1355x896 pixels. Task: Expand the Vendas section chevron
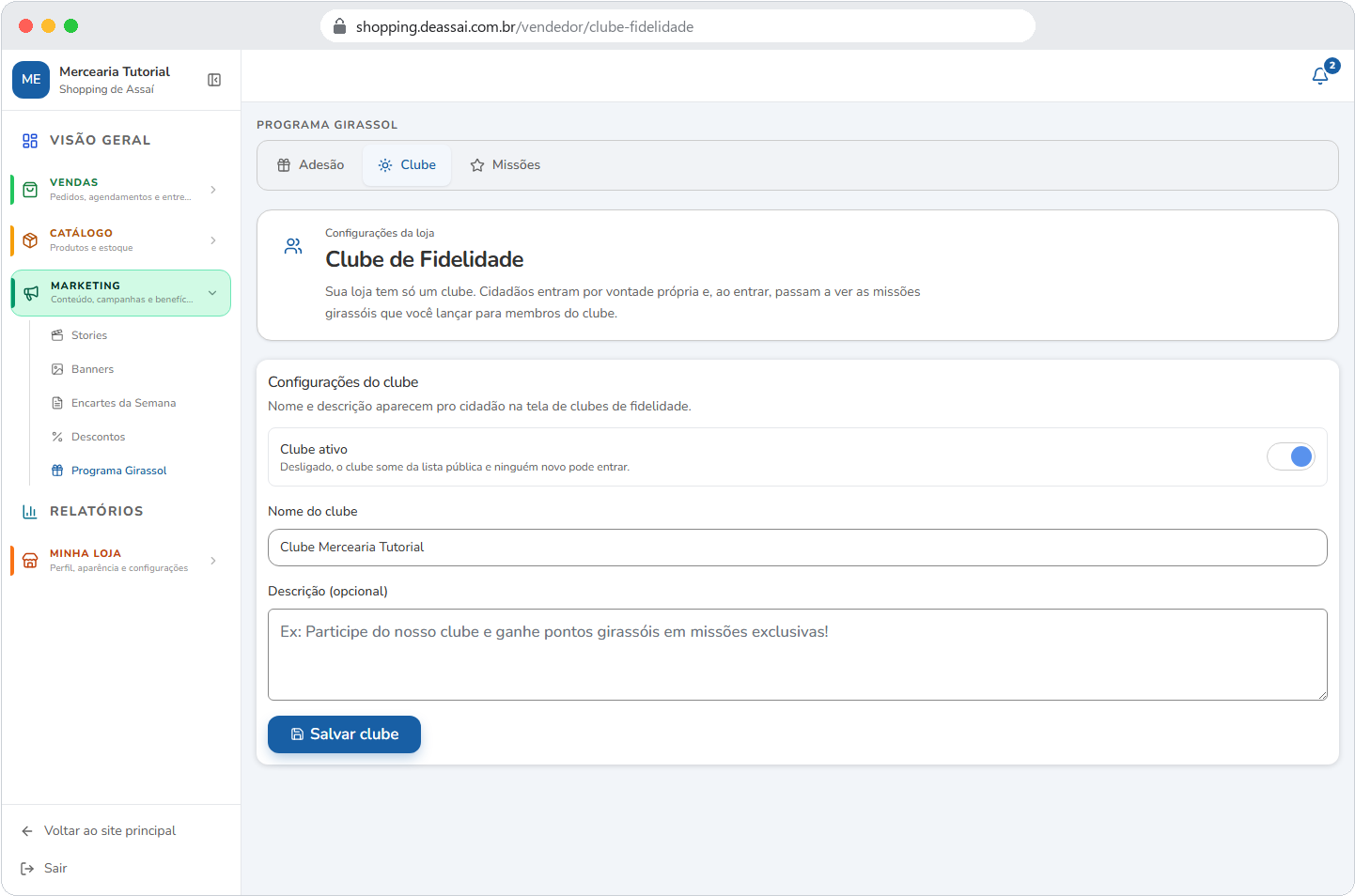tap(213, 190)
